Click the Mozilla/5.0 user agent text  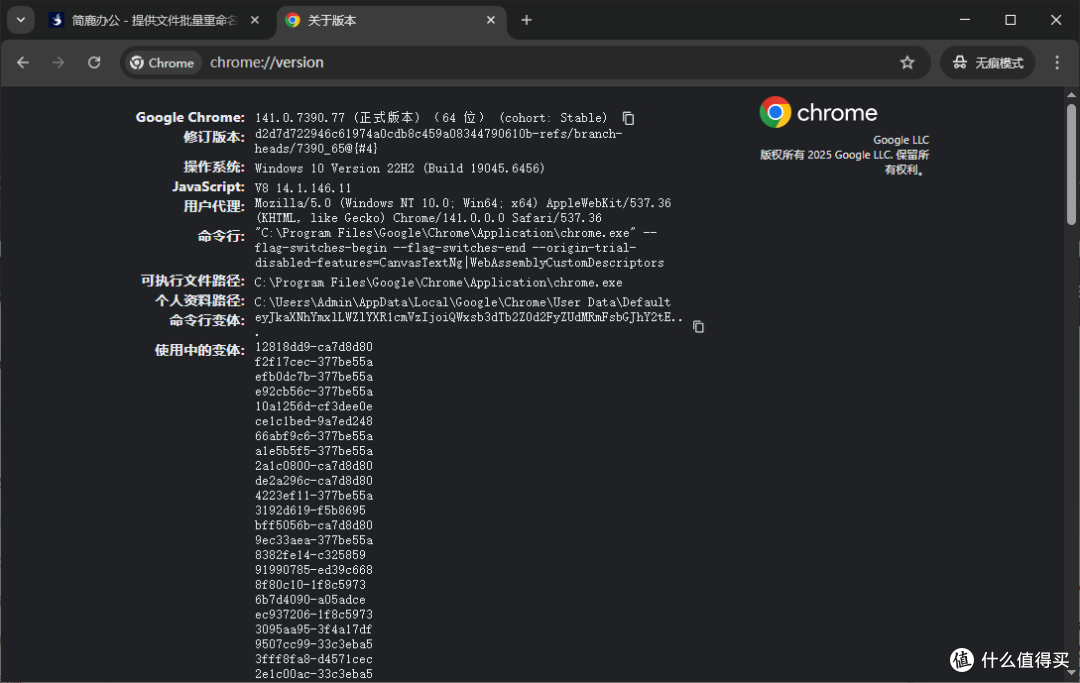click(x=463, y=211)
